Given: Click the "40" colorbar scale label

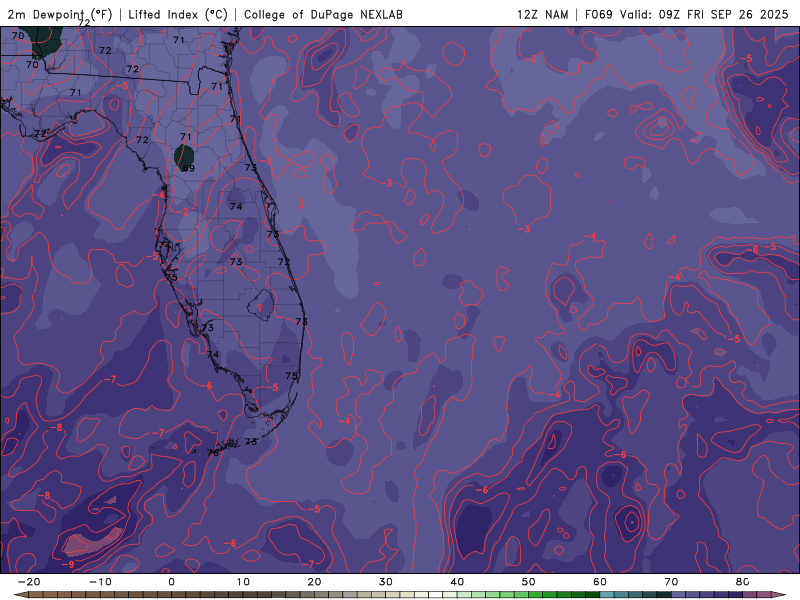Looking at the screenshot, I should [x=457, y=582].
